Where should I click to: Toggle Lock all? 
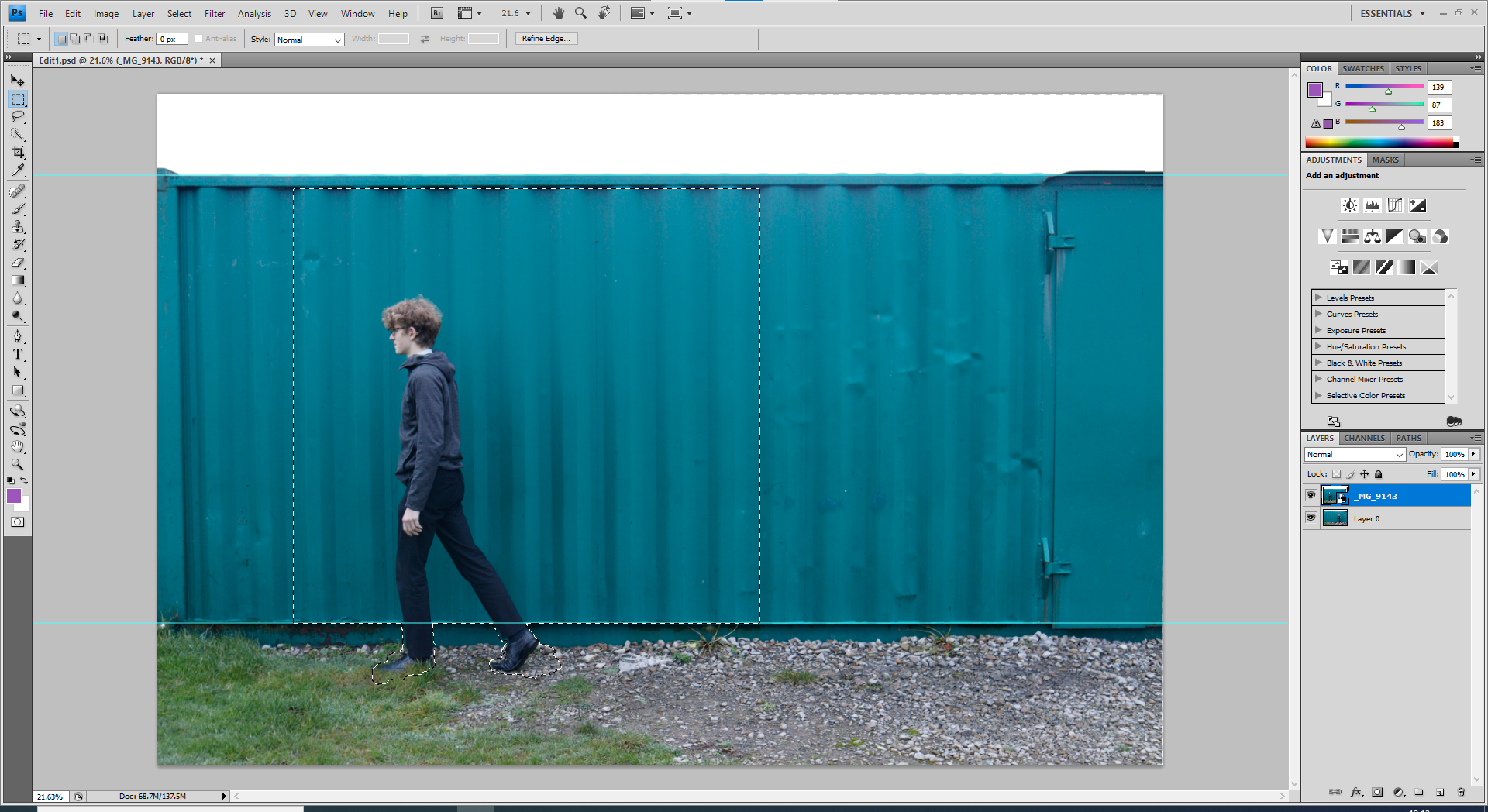point(1379,474)
